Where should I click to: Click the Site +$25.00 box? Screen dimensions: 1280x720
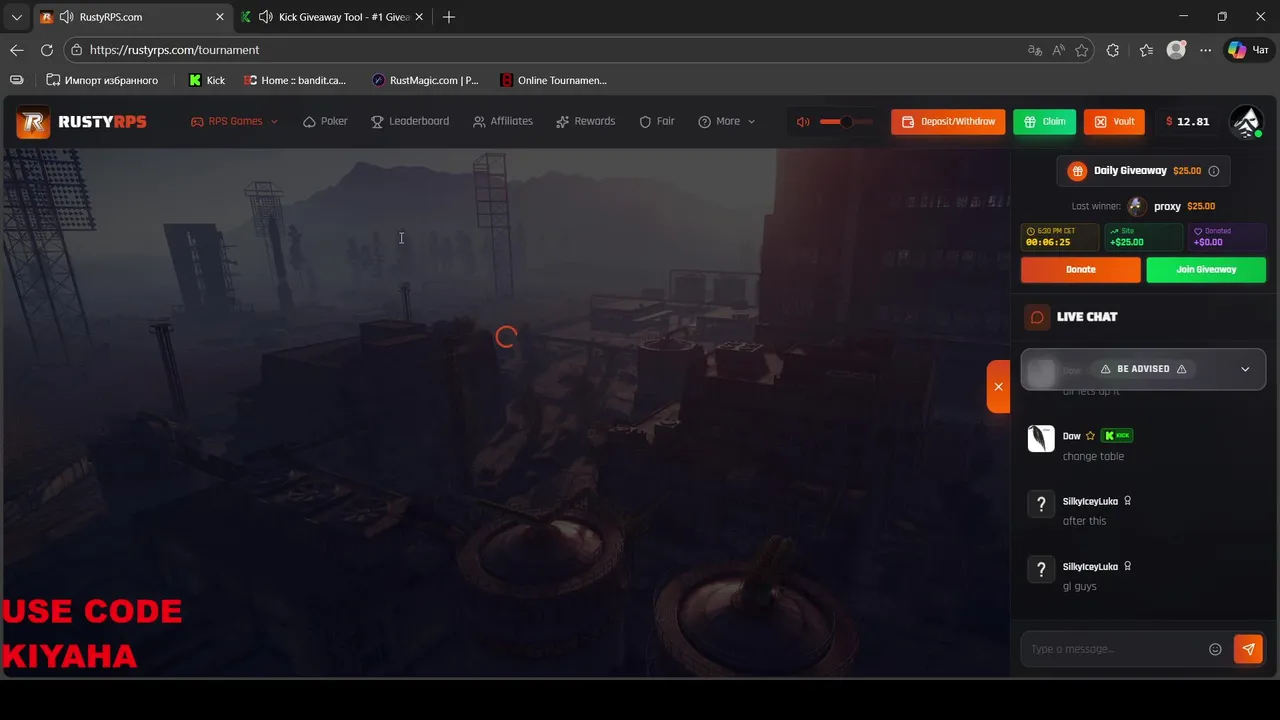click(1143, 237)
